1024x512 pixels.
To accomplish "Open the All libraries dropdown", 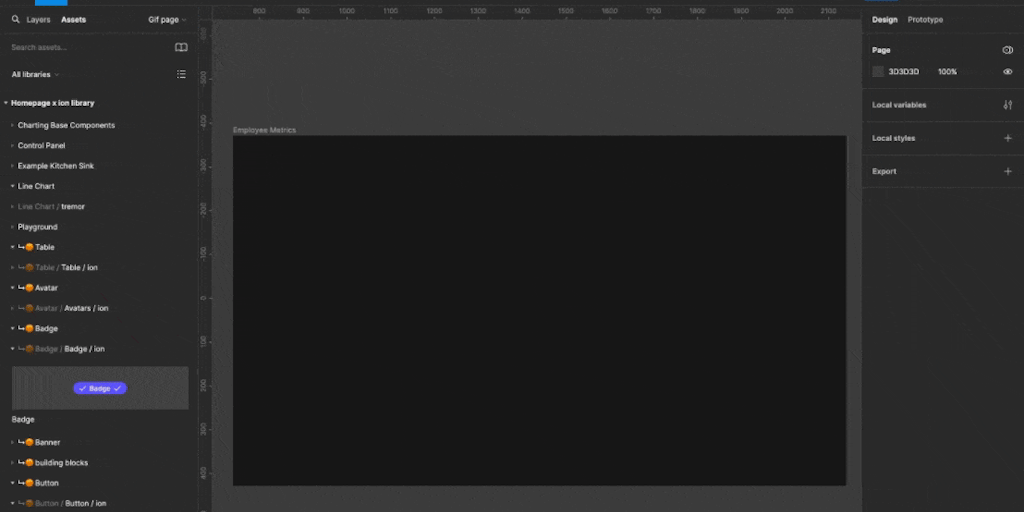I will click(35, 74).
